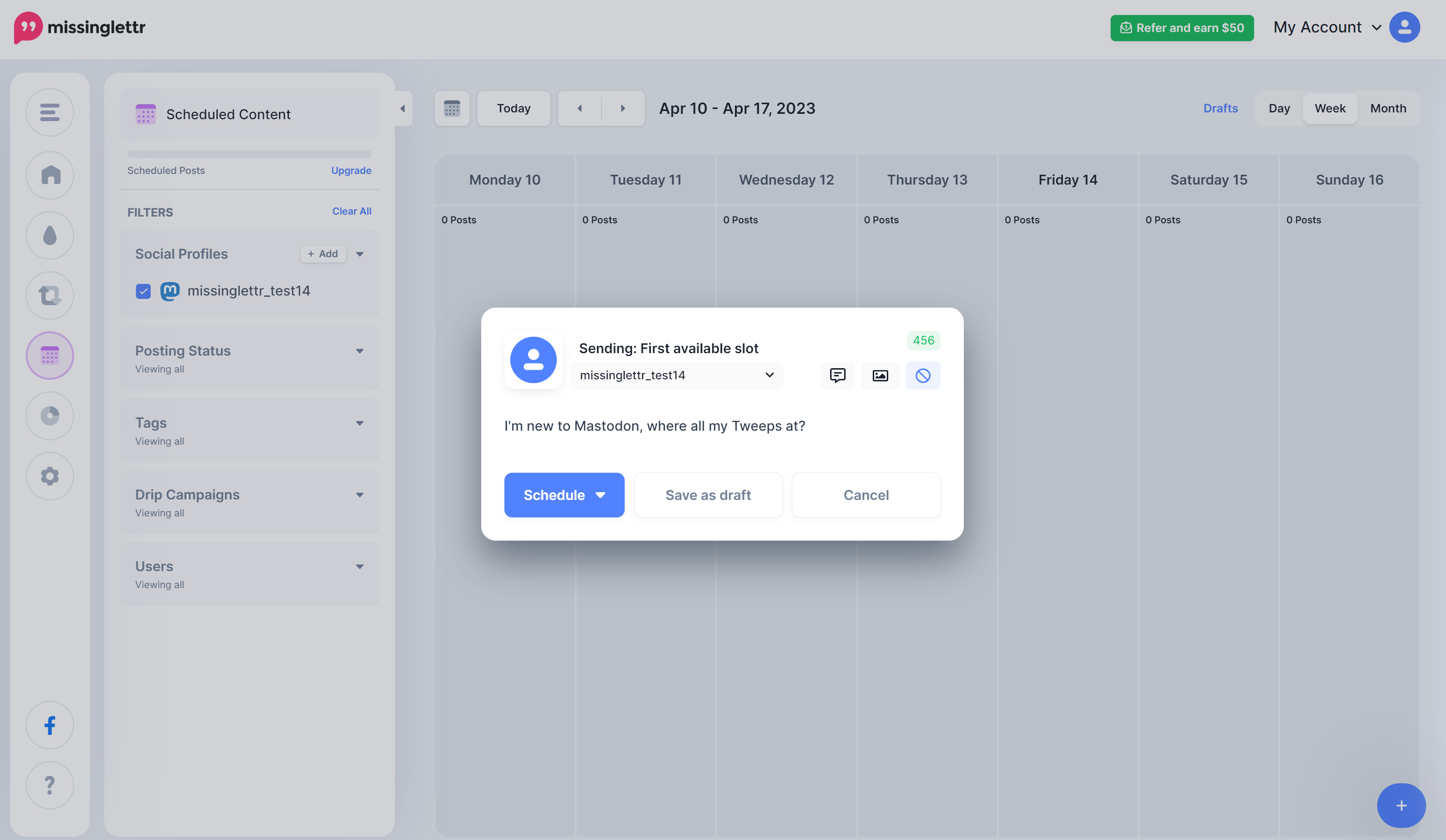Uncheck the missinglettr_test14 profile checkbox
Viewport: 1446px width, 840px height.
(x=143, y=292)
